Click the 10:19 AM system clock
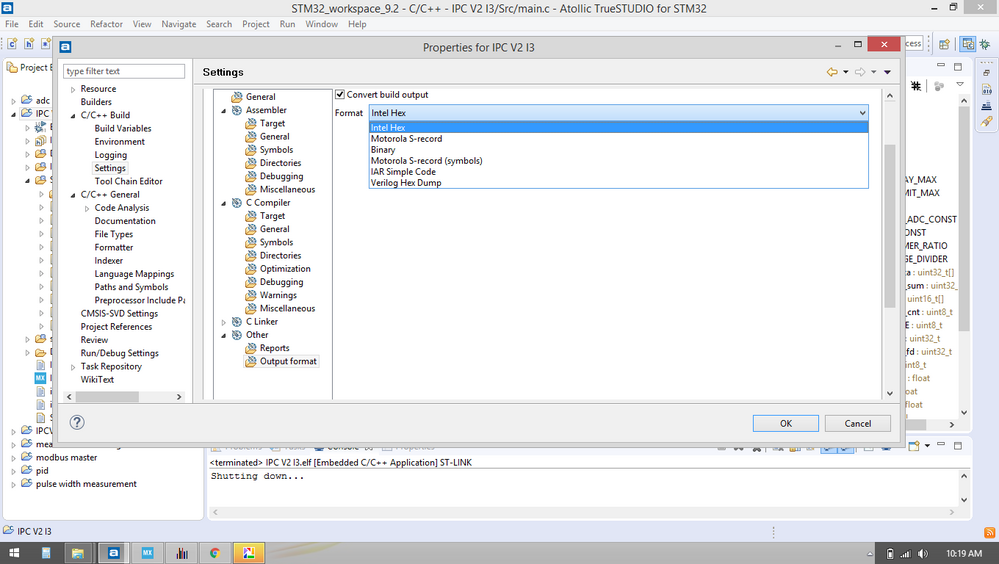999x564 pixels. pos(963,554)
